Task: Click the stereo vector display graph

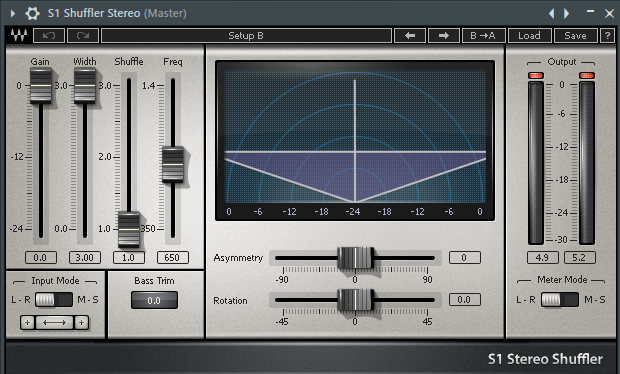Action: click(355, 141)
